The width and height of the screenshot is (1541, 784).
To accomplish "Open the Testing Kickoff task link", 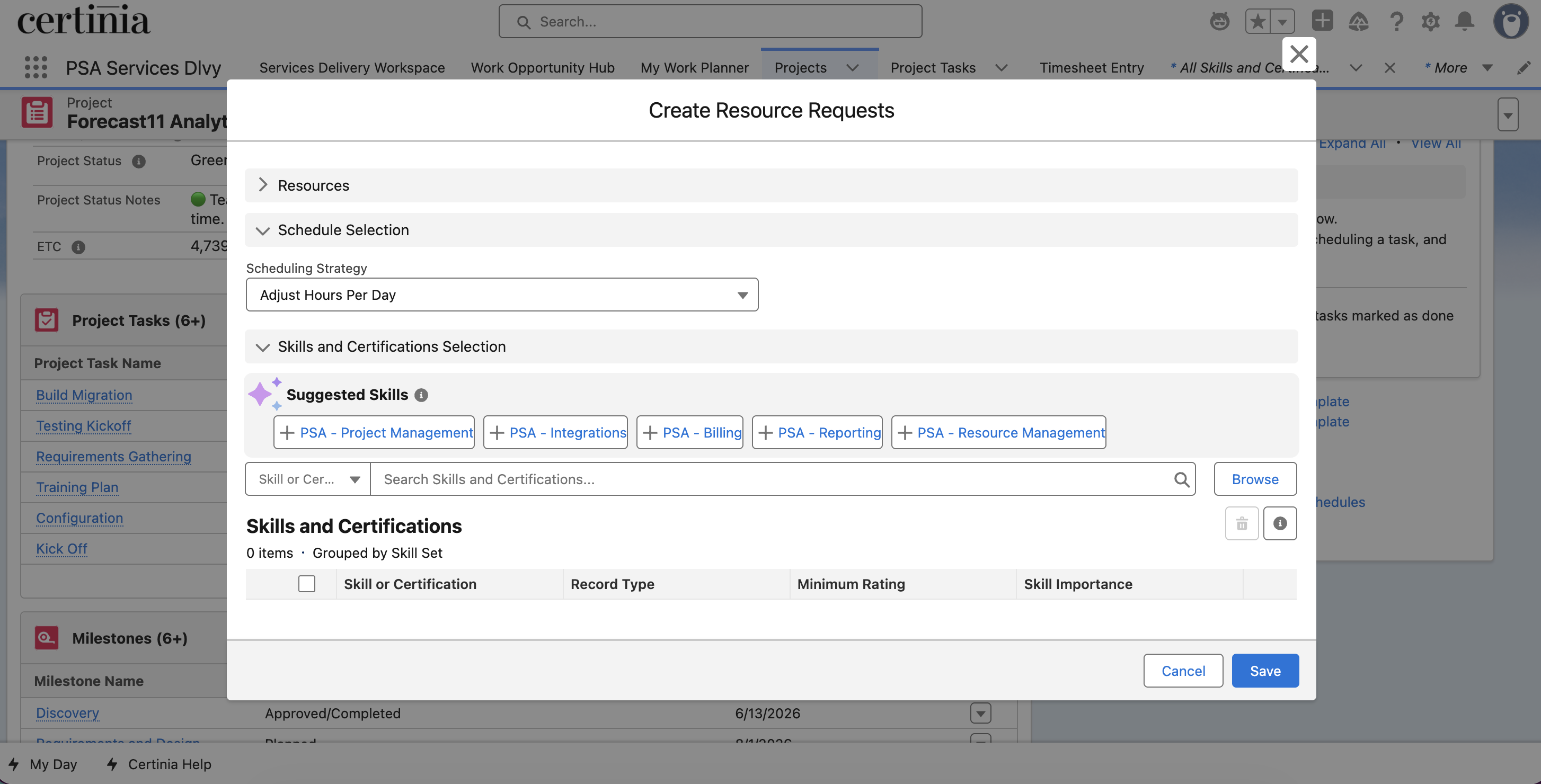I will point(83,426).
